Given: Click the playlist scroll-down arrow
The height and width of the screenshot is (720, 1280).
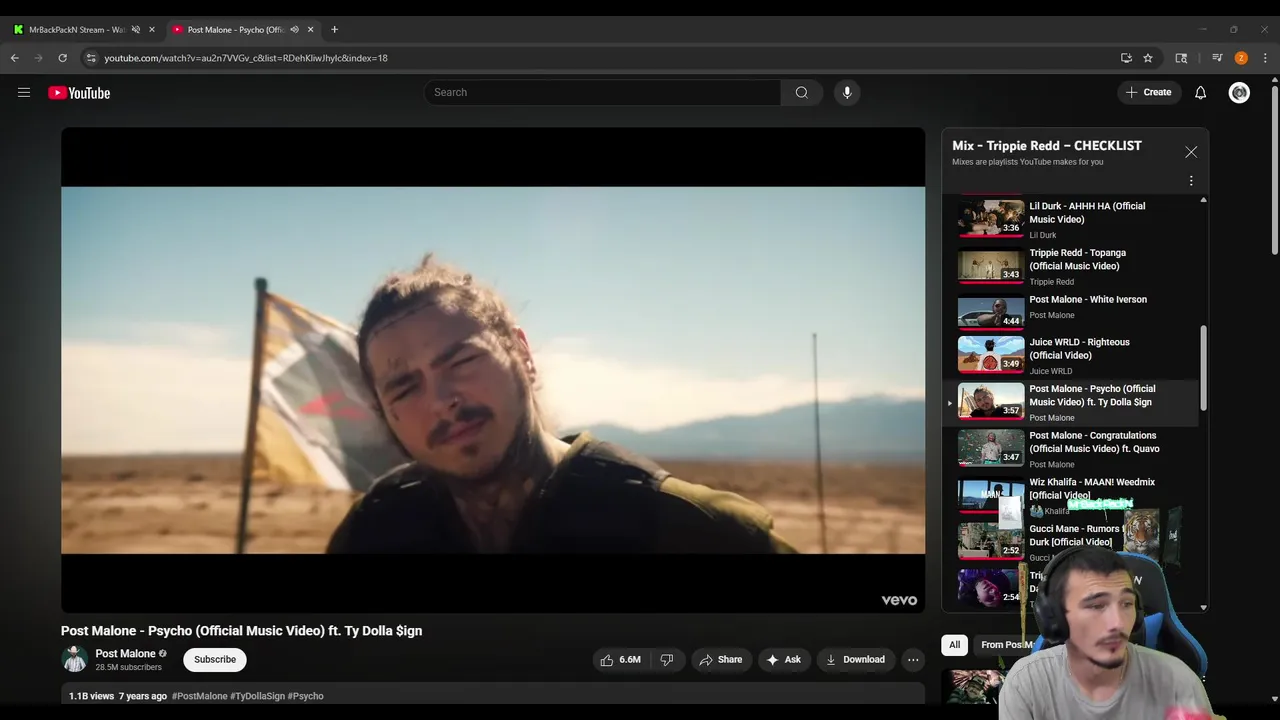Looking at the screenshot, I should pyautogui.click(x=1203, y=607).
